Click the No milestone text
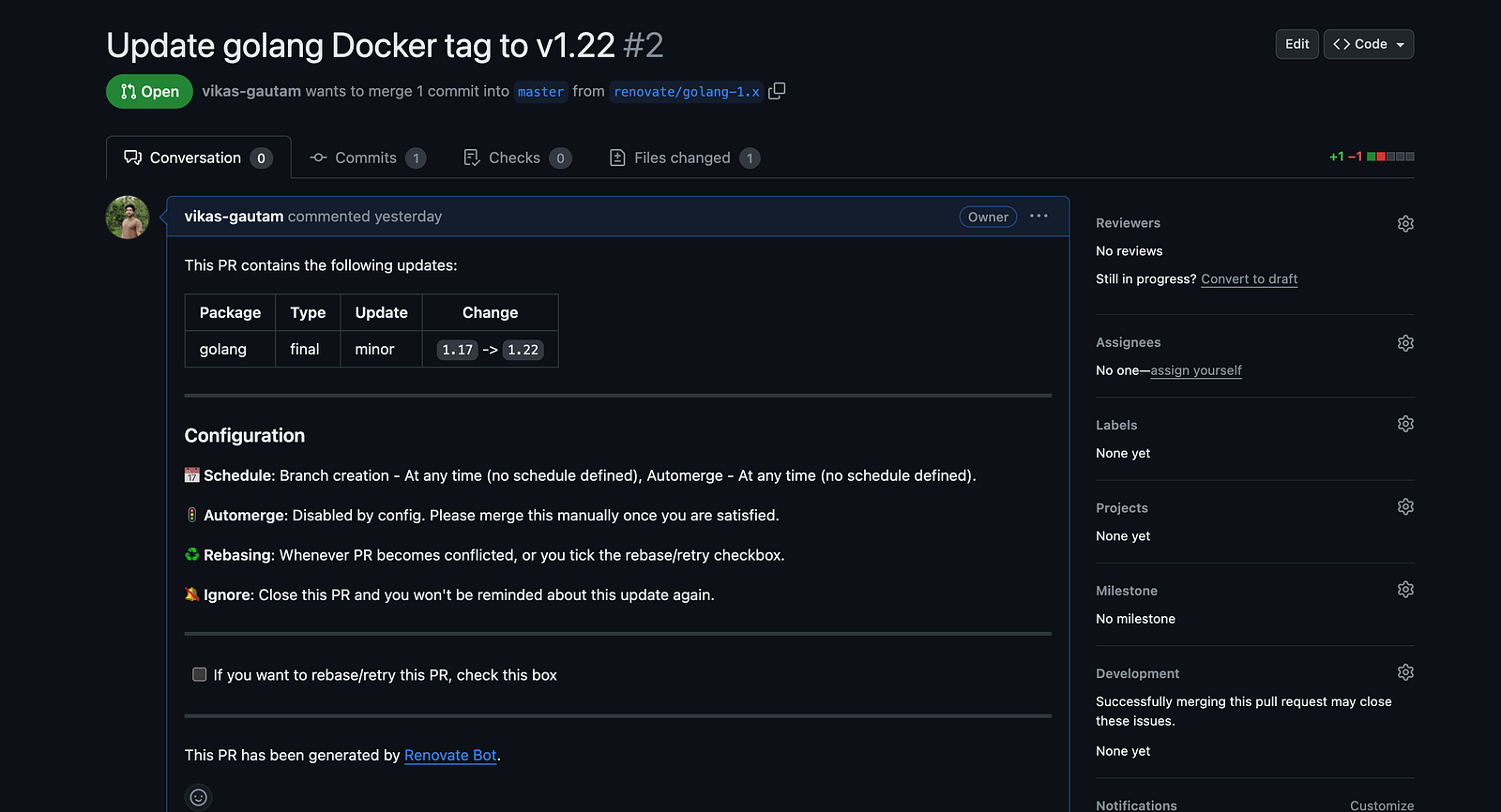This screenshot has height=812, width=1501. pos(1135,619)
